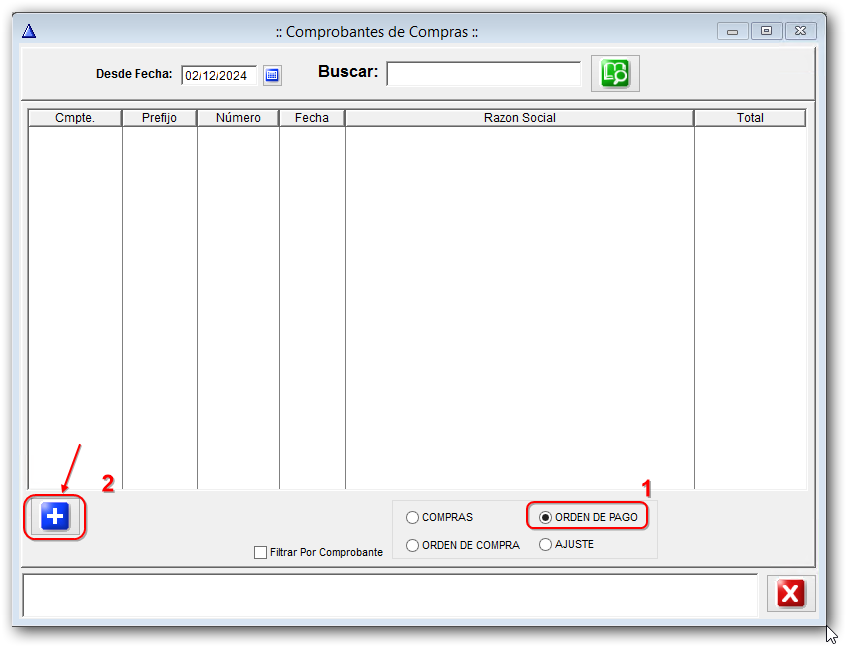Click the red X exit button

coord(790,594)
